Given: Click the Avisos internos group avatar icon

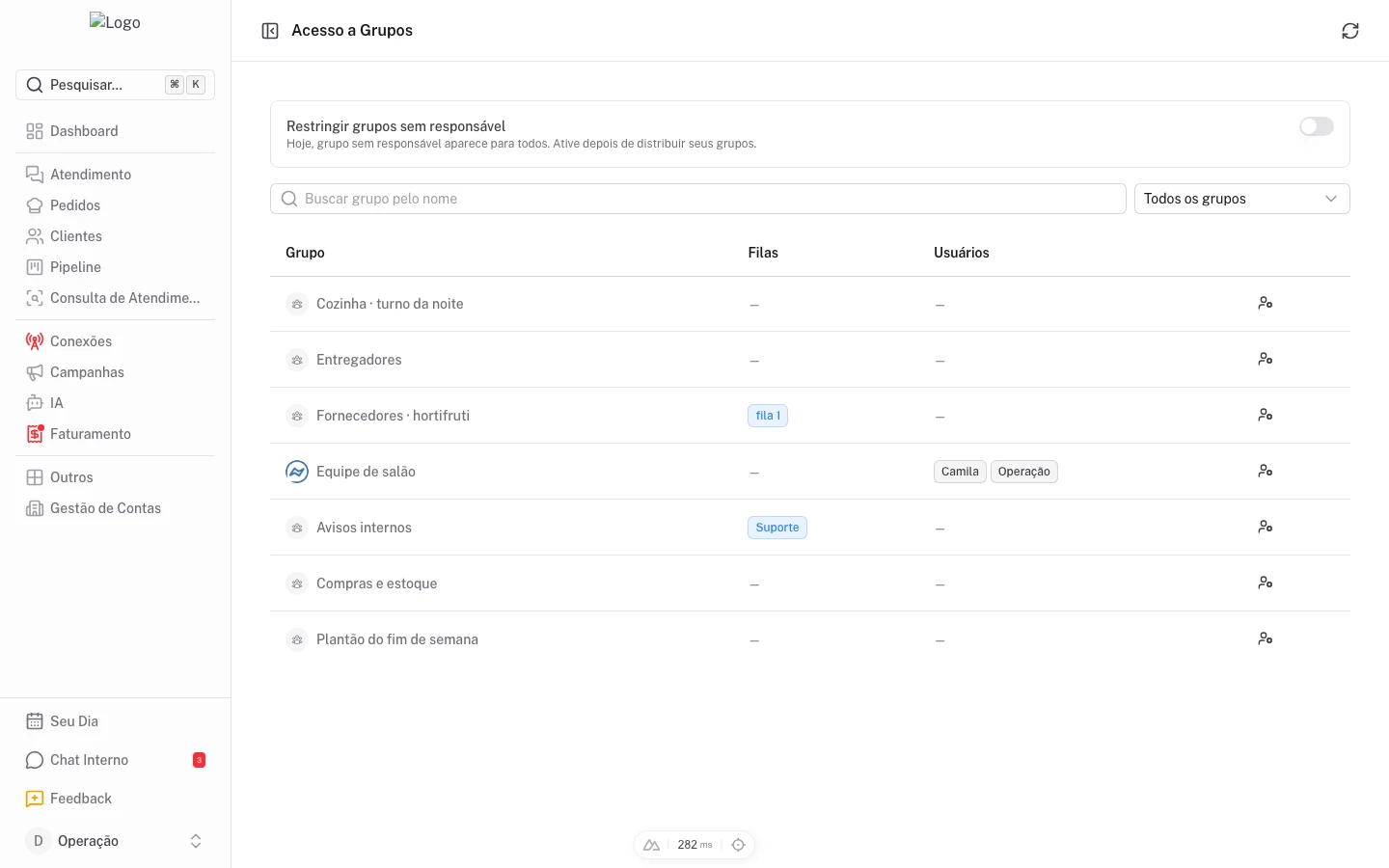Looking at the screenshot, I should click(297, 528).
